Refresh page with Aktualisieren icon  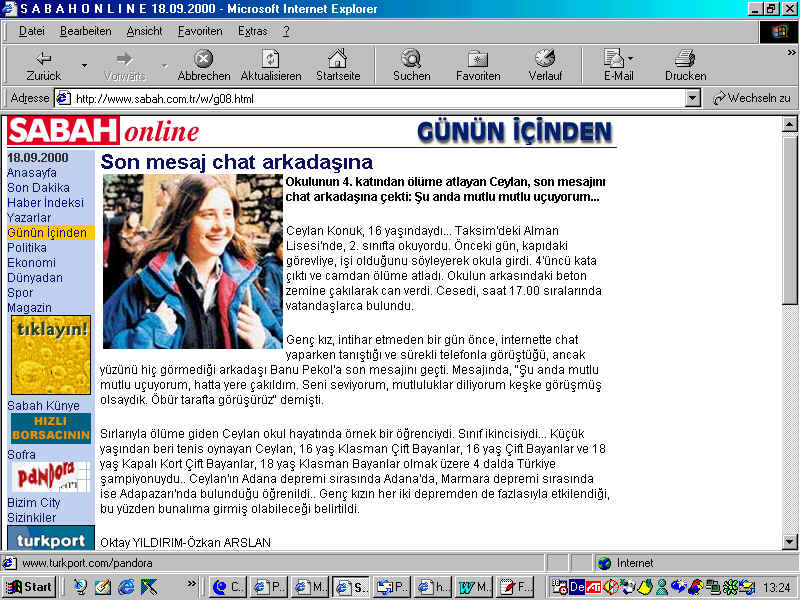(270, 59)
